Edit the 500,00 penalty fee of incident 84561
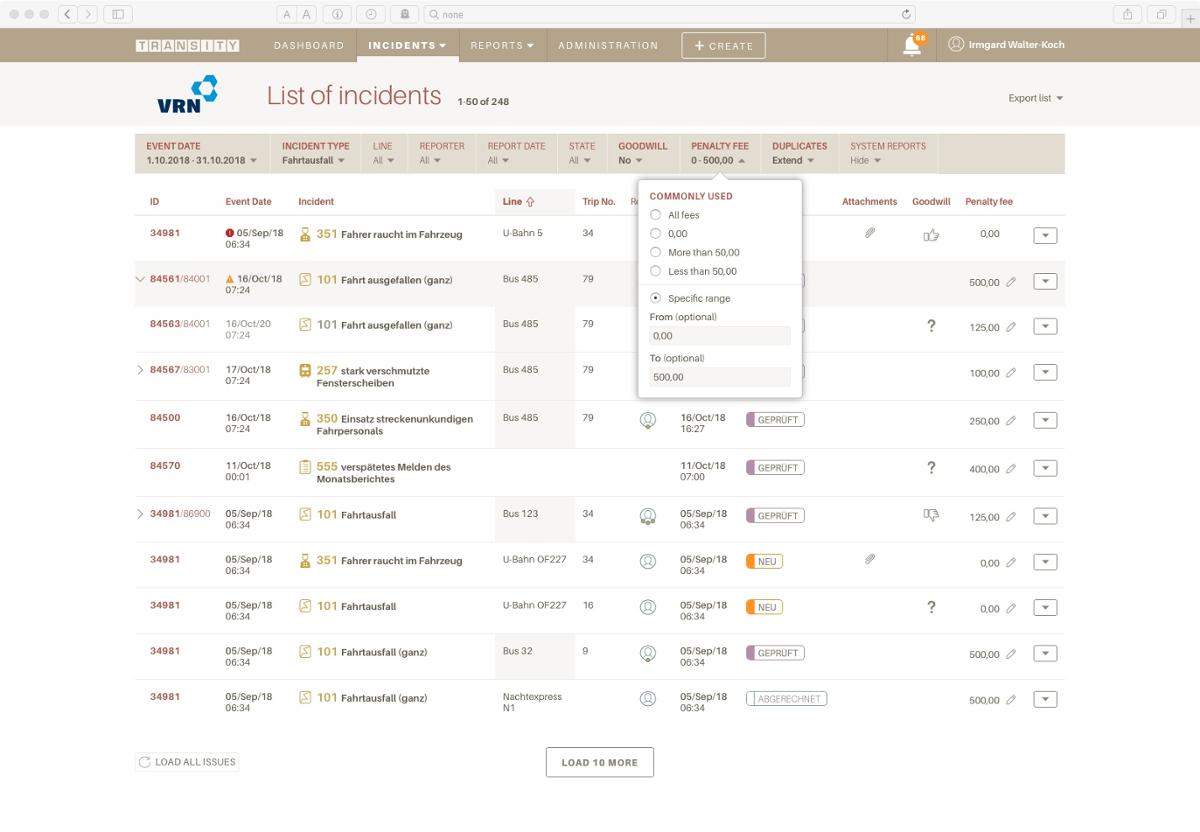This screenshot has height=832, width=1200. coord(1011,283)
